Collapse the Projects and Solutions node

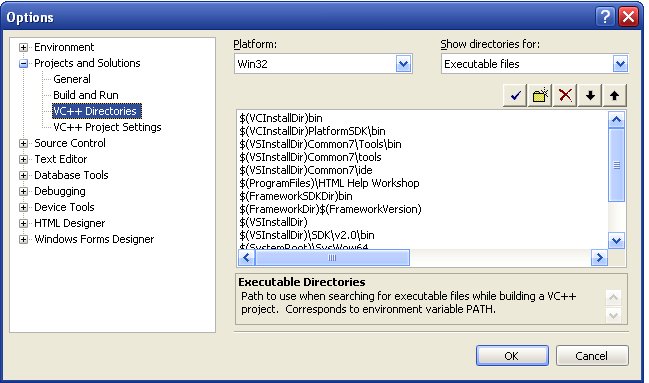(24, 64)
